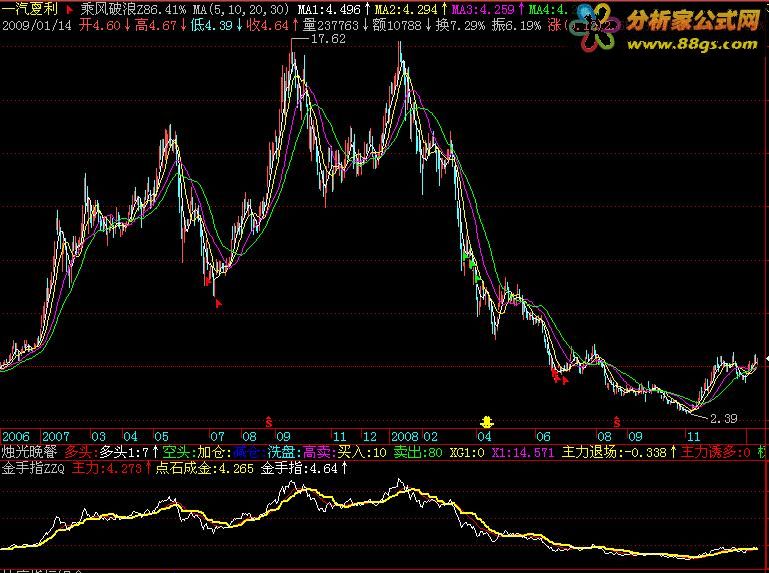
Task: Click the turnover amount 额10788
Action: [397, 25]
